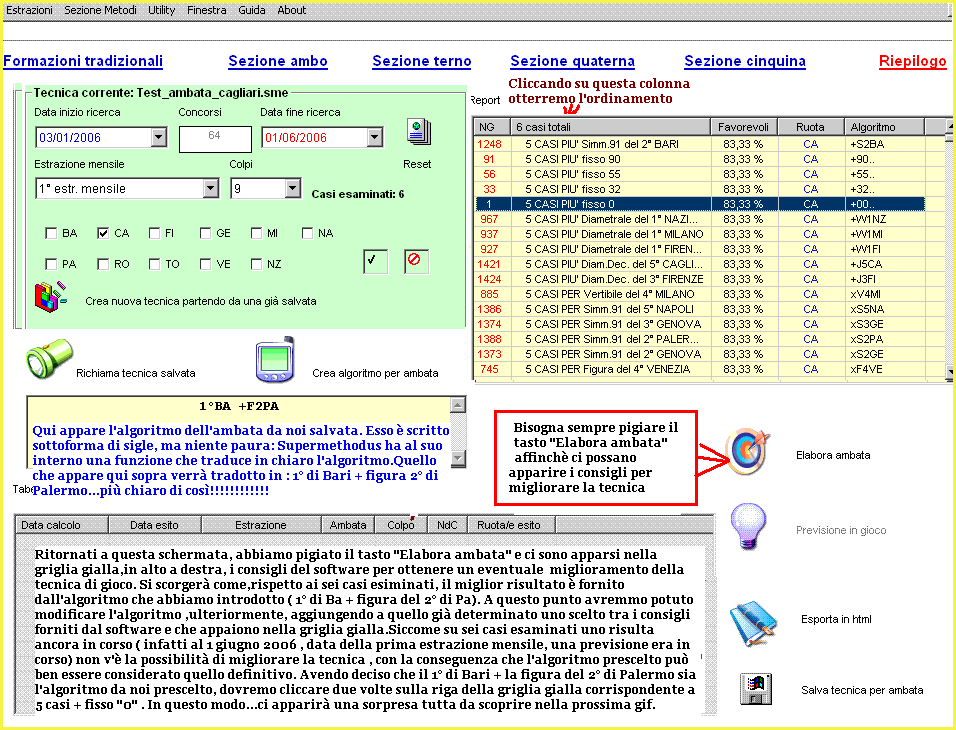Click the Reset globe-pages icon

click(419, 132)
